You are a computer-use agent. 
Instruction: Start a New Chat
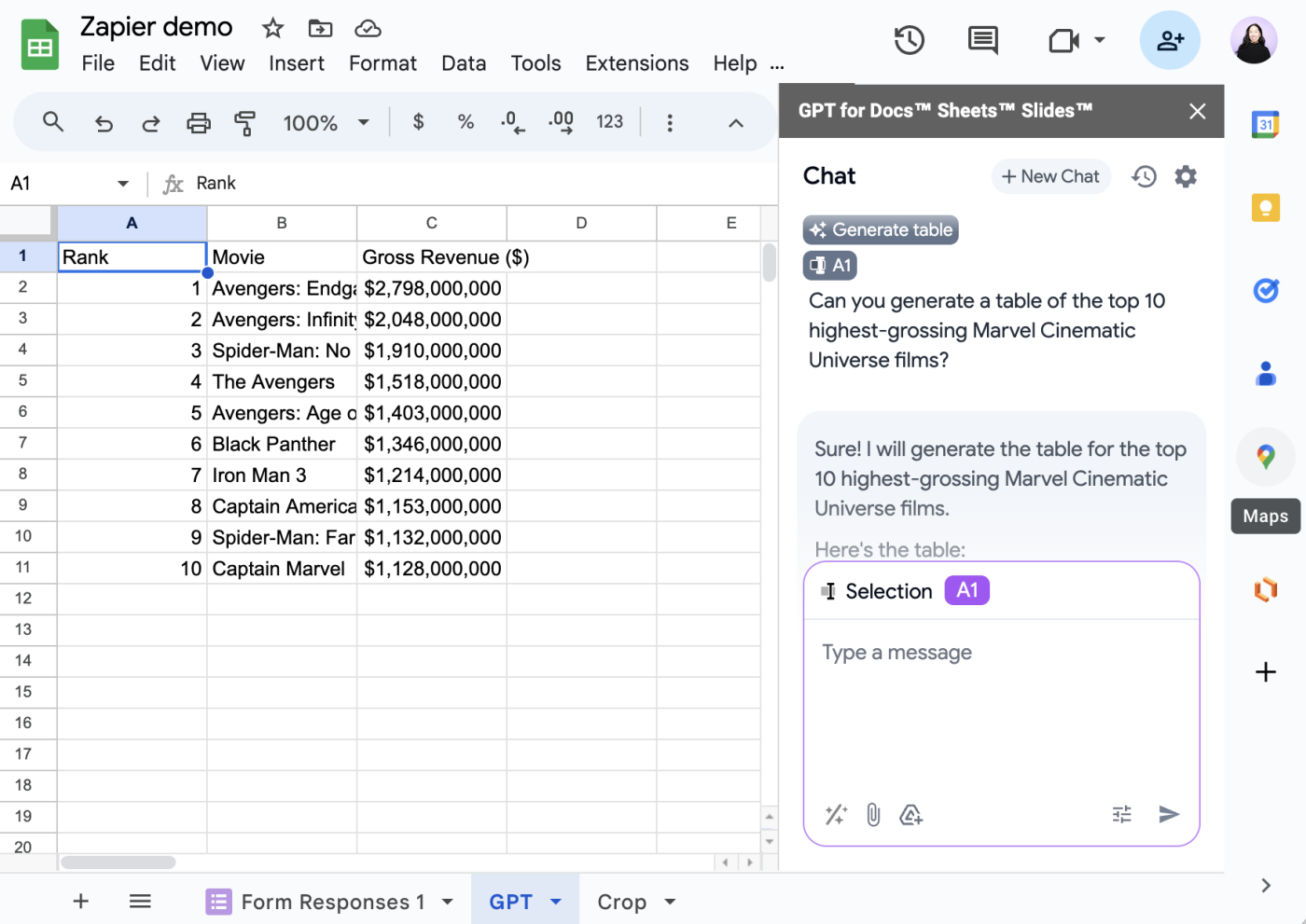tap(1050, 176)
